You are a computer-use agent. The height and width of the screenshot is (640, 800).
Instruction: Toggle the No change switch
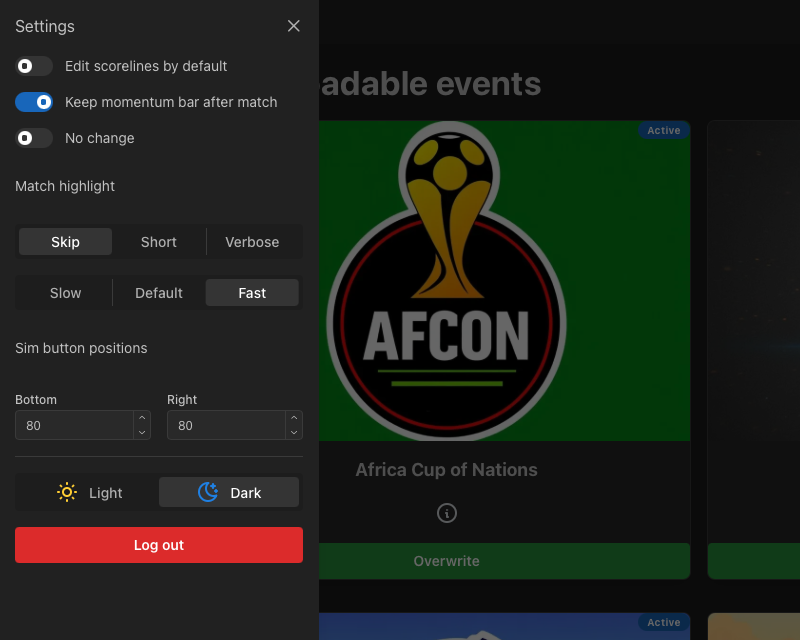click(34, 138)
